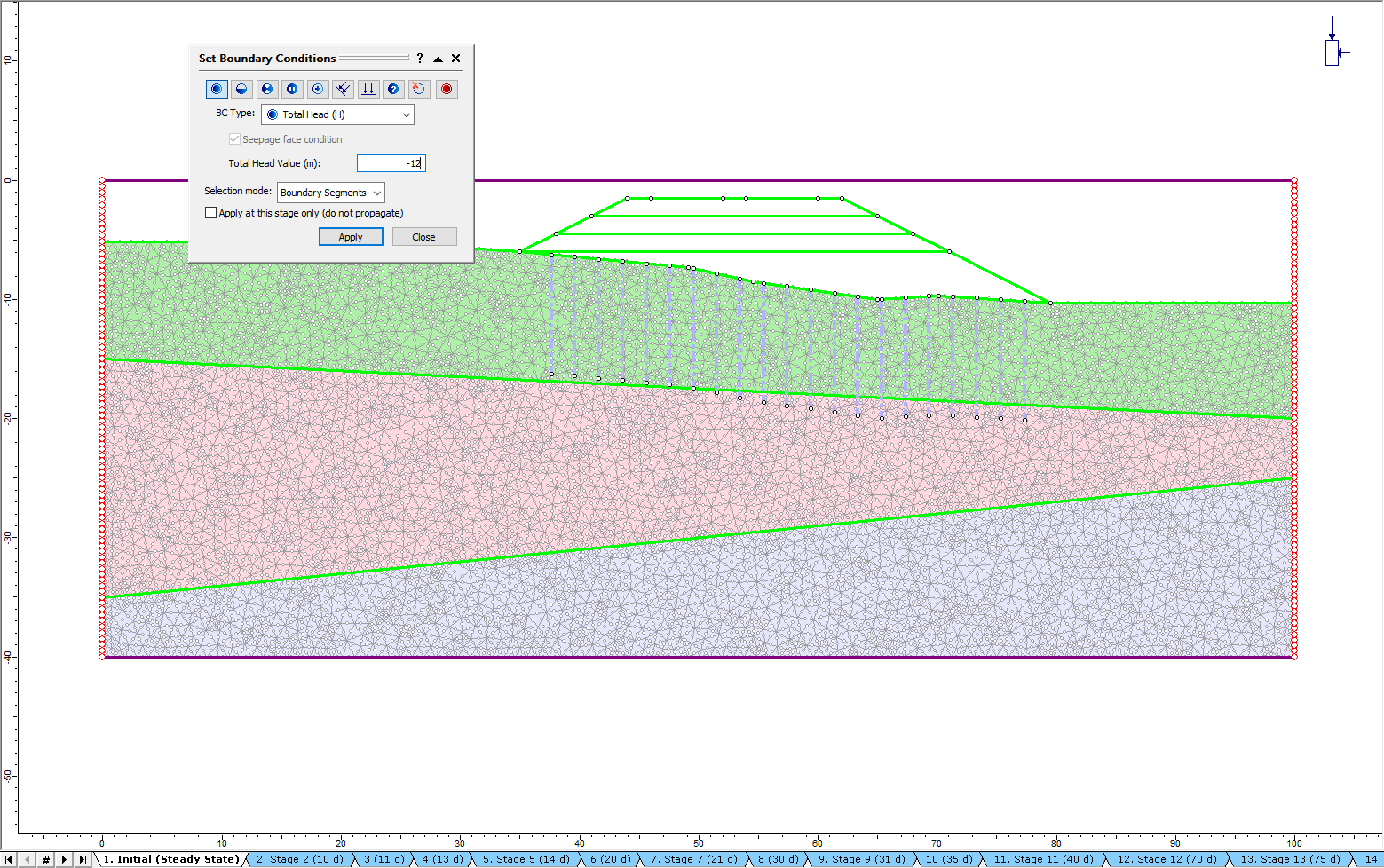
Task: Open the BC Type dropdown
Action: pos(337,114)
